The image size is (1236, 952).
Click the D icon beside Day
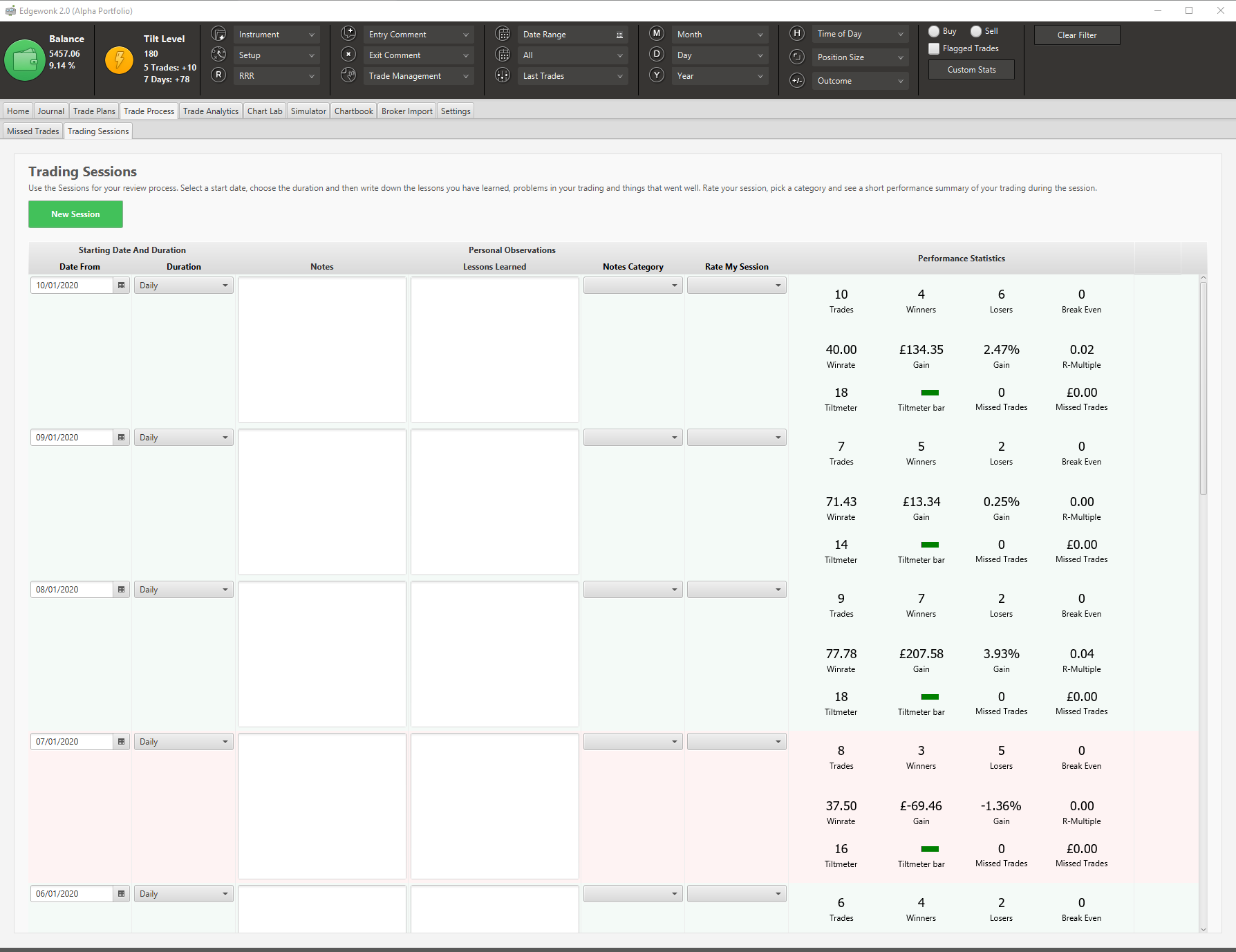point(657,55)
